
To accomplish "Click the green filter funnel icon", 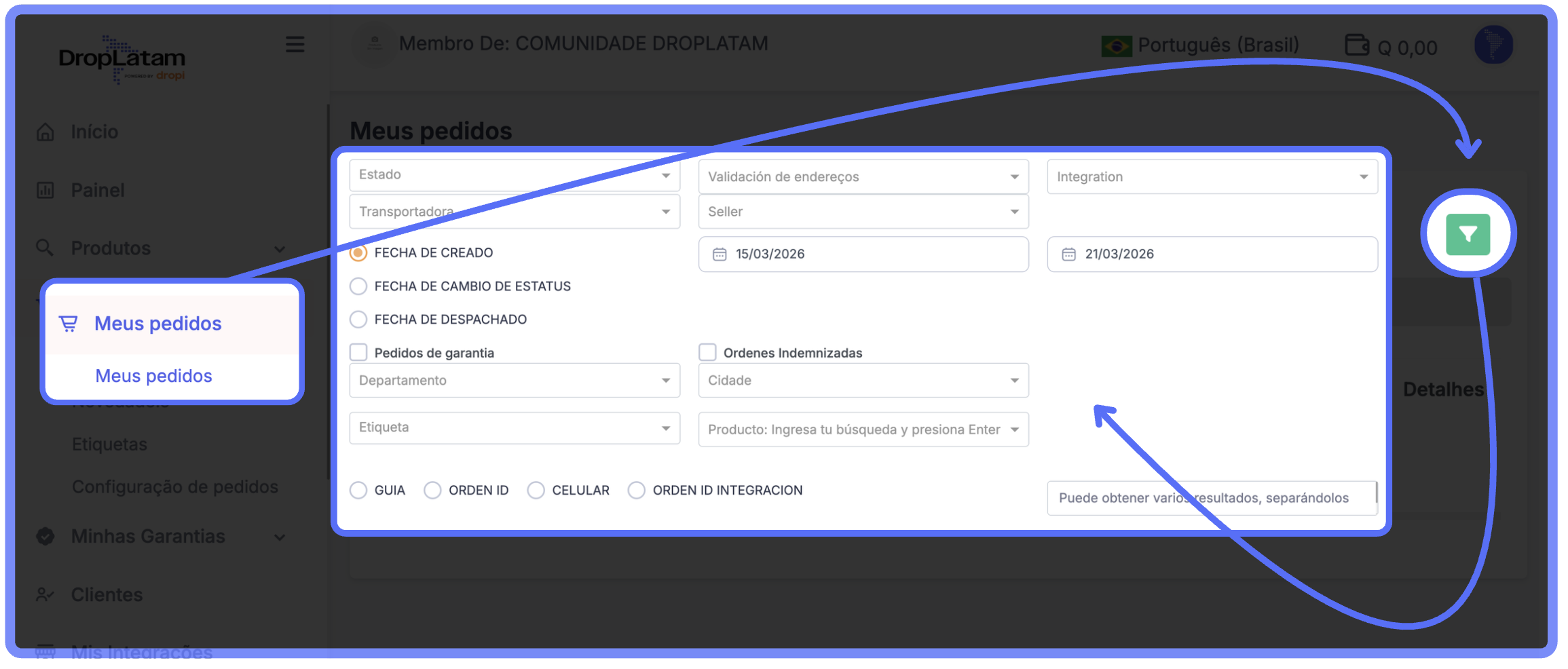I will coord(1468,235).
